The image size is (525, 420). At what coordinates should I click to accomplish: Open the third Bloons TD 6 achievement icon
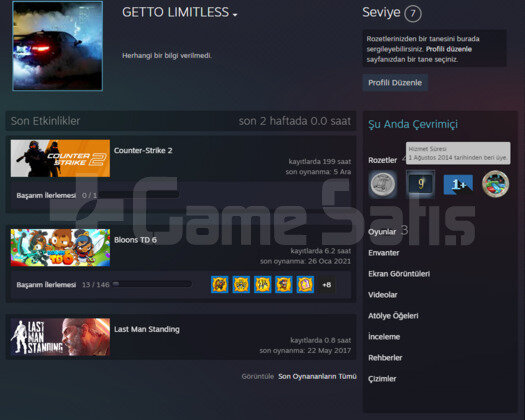coord(262,285)
